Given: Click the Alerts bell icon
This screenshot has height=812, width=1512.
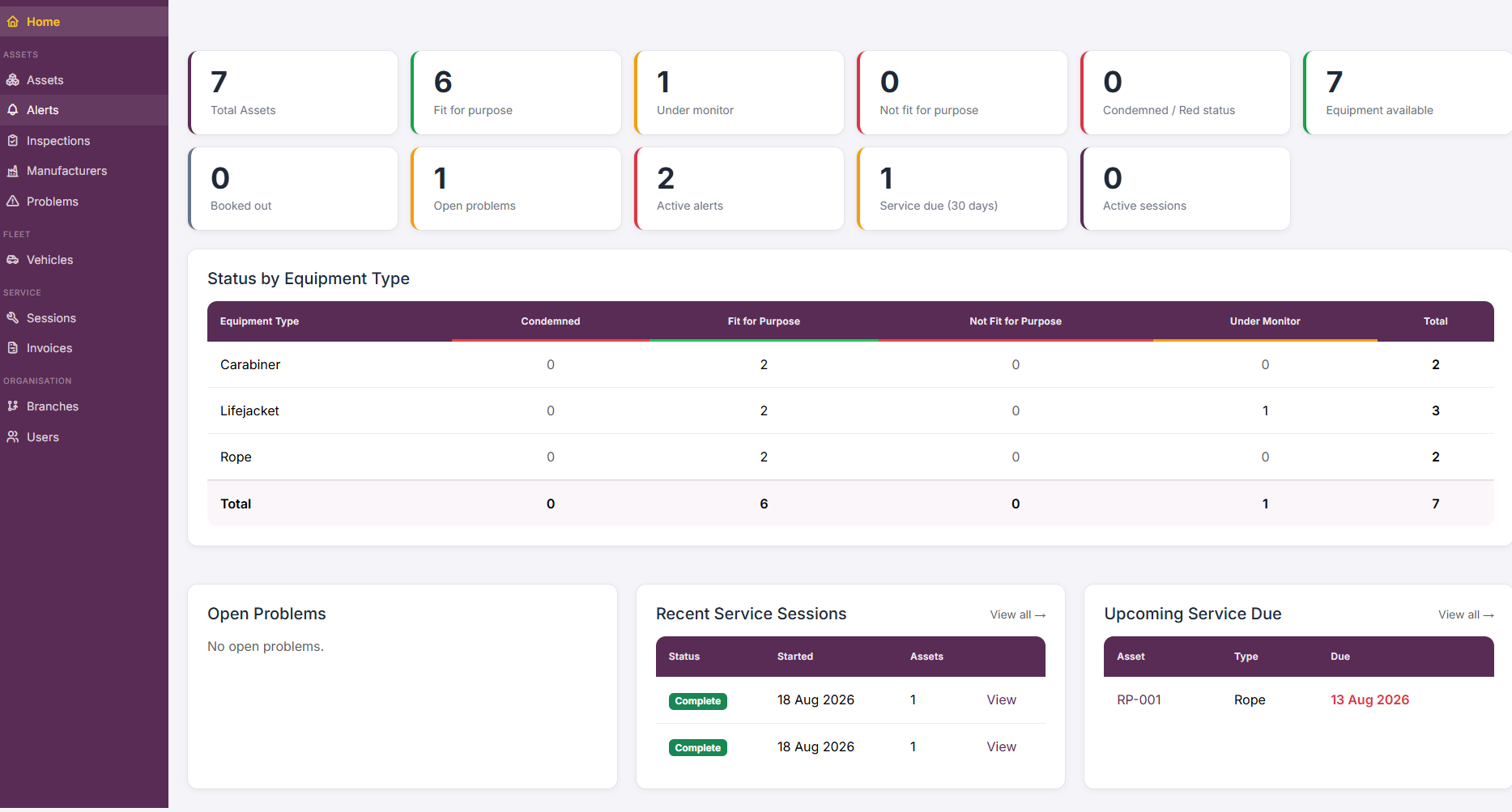Looking at the screenshot, I should 13,110.
